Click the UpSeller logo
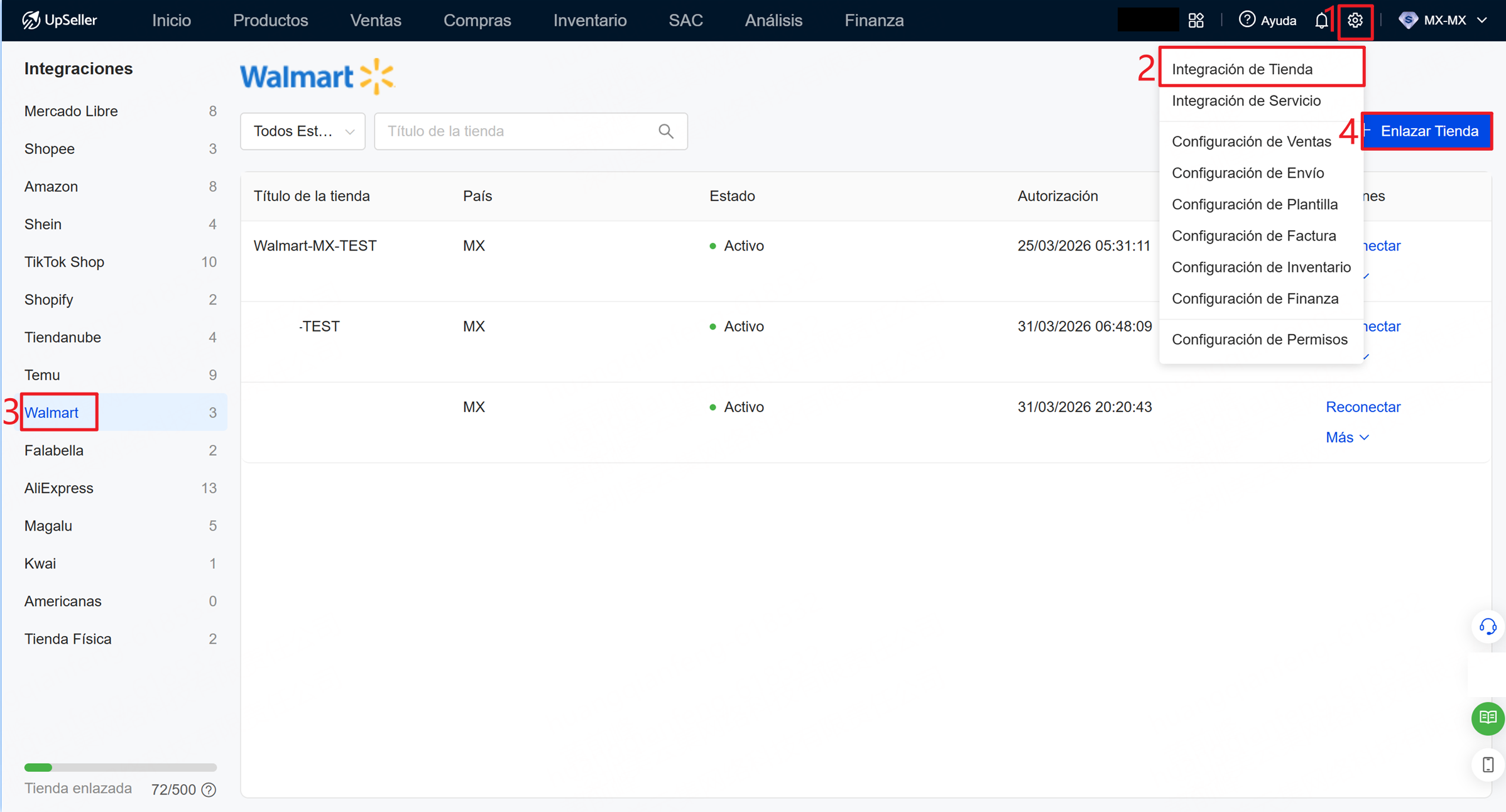The width and height of the screenshot is (1506, 812). click(x=60, y=20)
